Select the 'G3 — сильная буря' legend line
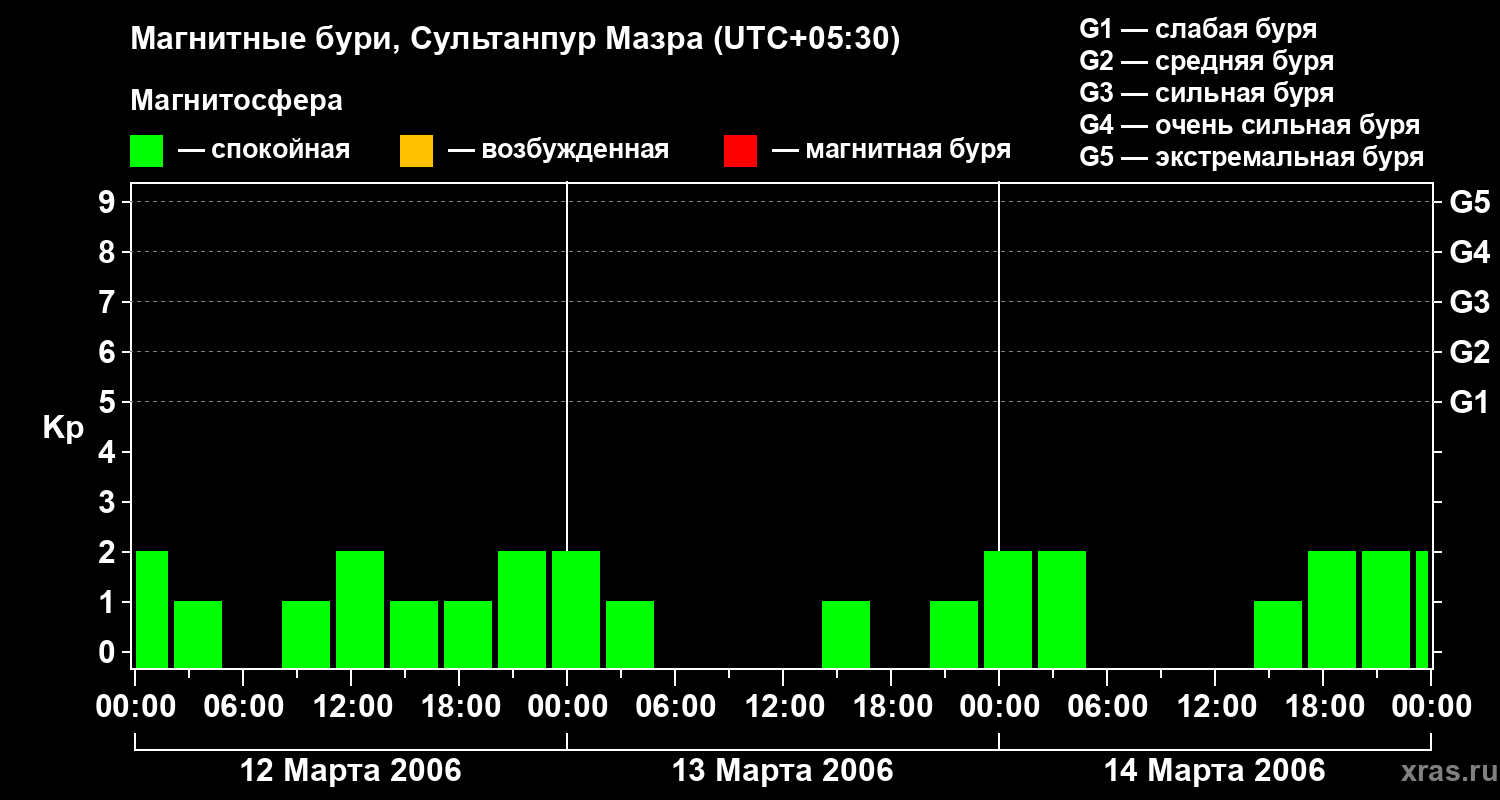Viewport: 1500px width, 800px height. [1207, 93]
